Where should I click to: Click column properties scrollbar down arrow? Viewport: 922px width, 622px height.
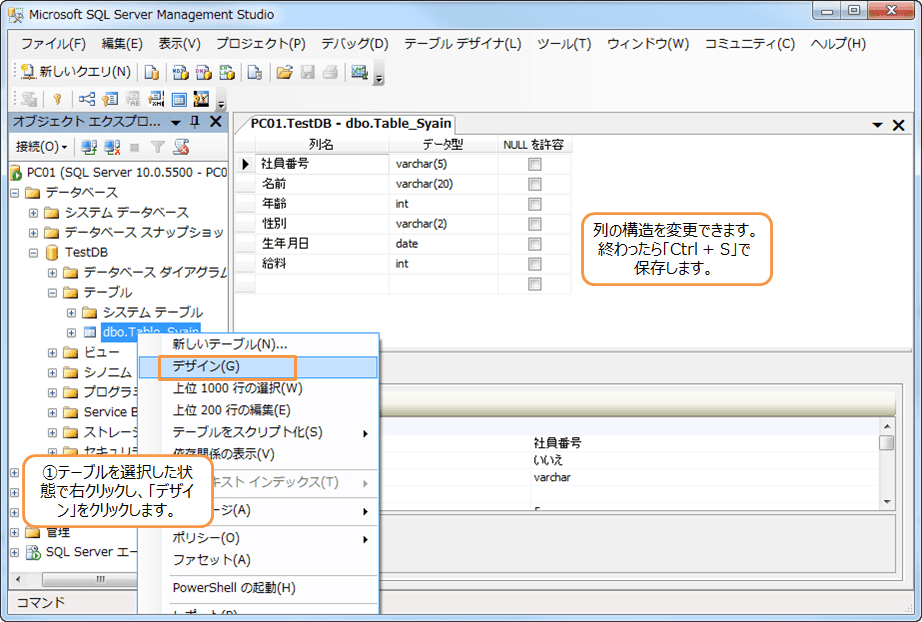coord(887,502)
